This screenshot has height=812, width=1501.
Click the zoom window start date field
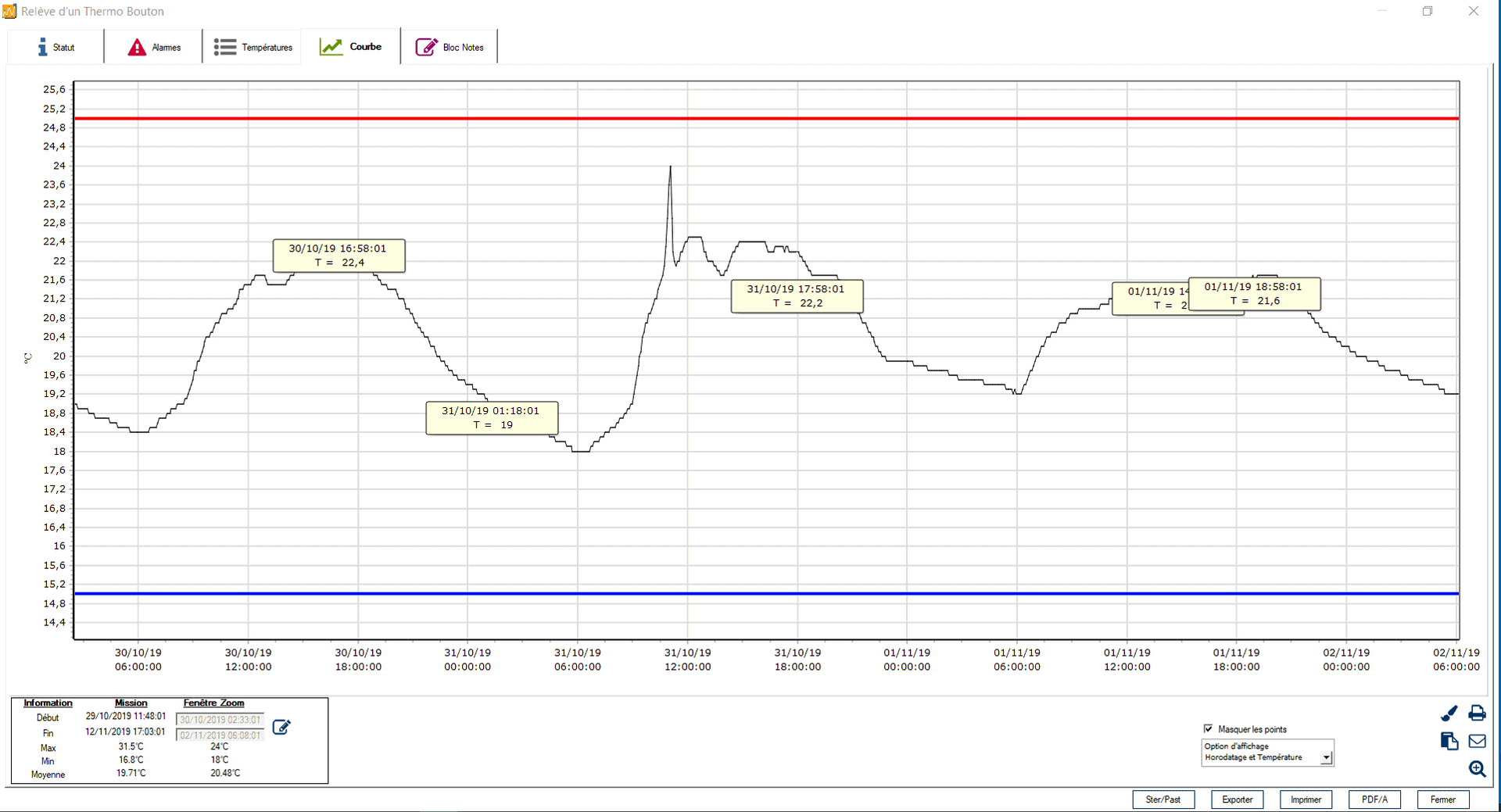click(220, 720)
